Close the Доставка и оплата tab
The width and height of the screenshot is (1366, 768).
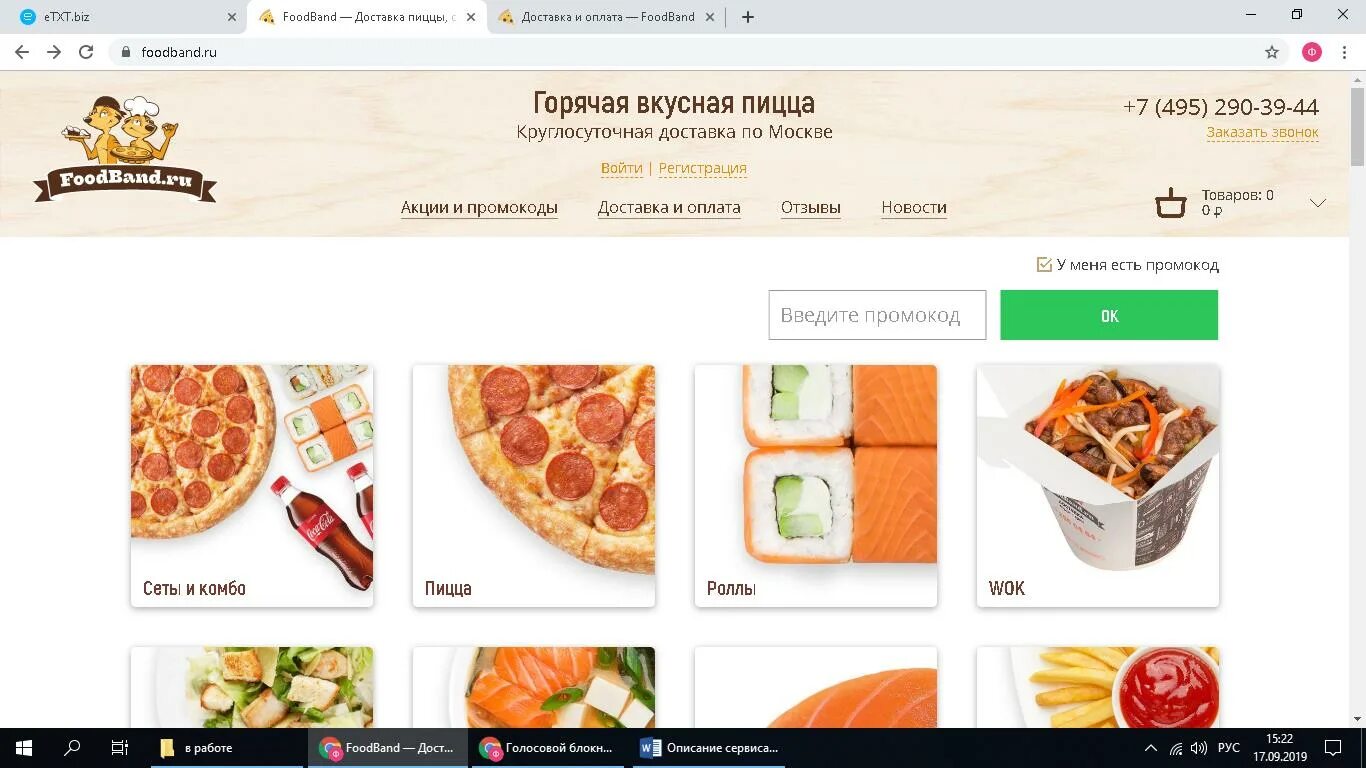pyautogui.click(x=709, y=17)
